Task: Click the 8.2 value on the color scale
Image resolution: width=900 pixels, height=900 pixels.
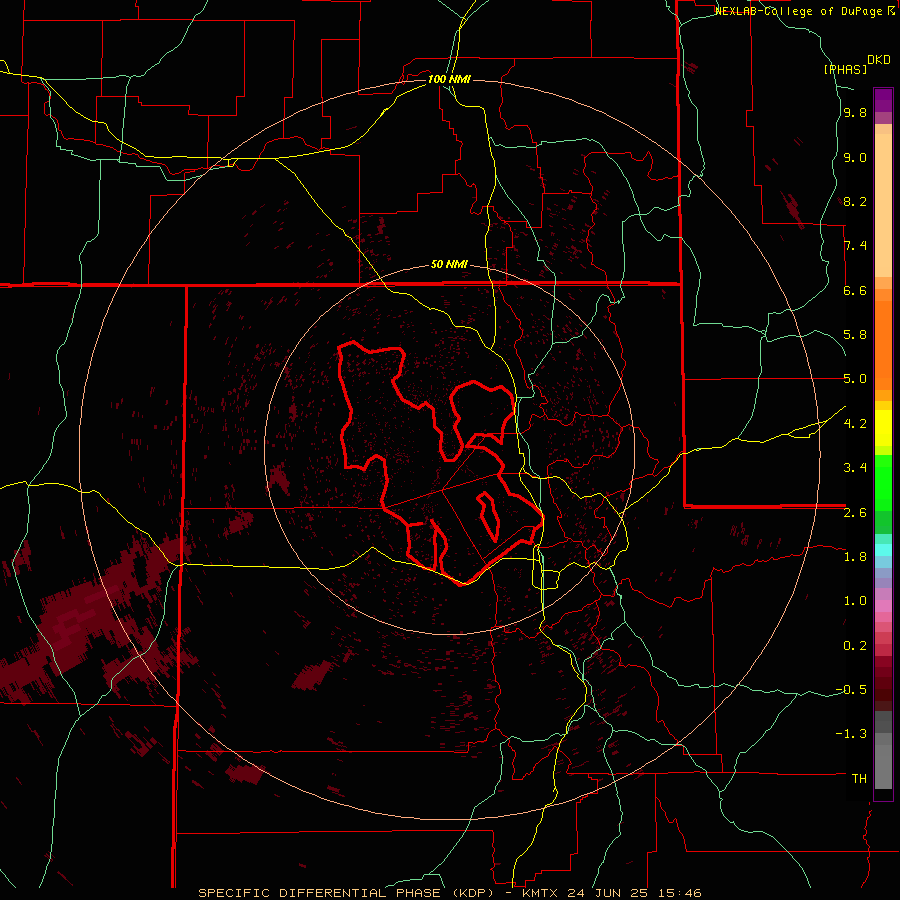Action: [855, 201]
